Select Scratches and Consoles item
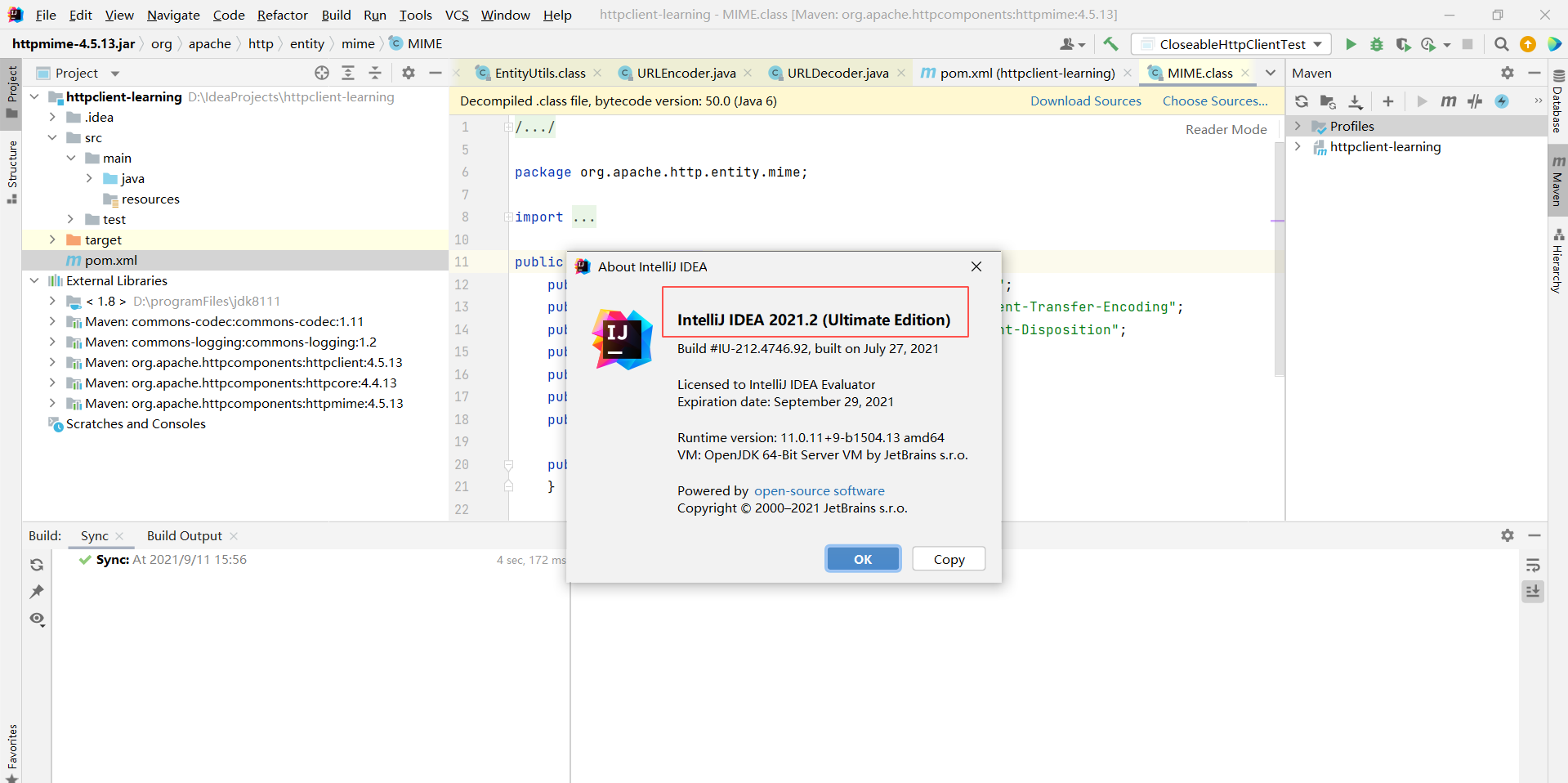Image resolution: width=1568 pixels, height=783 pixels. 136,423
